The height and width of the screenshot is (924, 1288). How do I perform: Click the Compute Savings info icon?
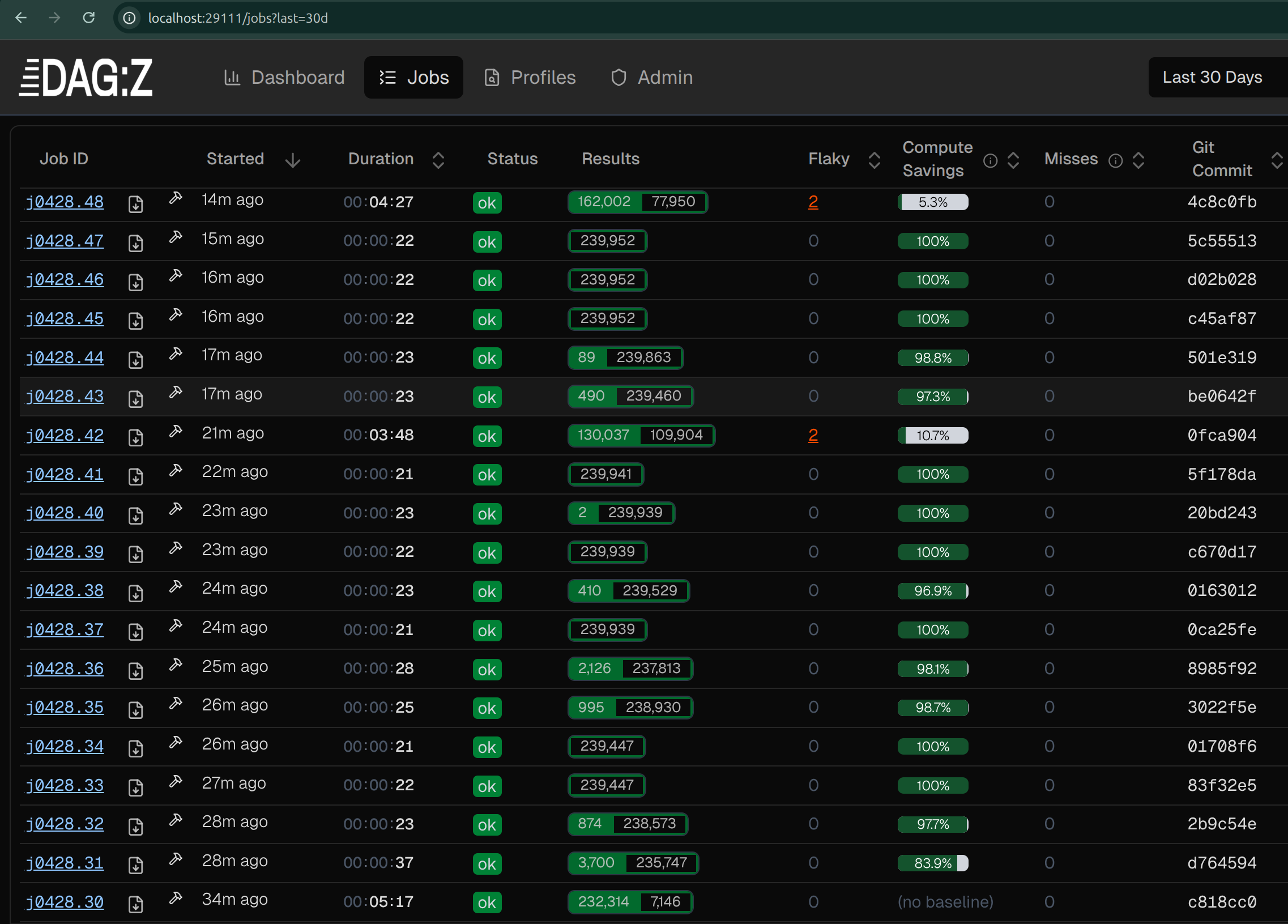tap(990, 161)
